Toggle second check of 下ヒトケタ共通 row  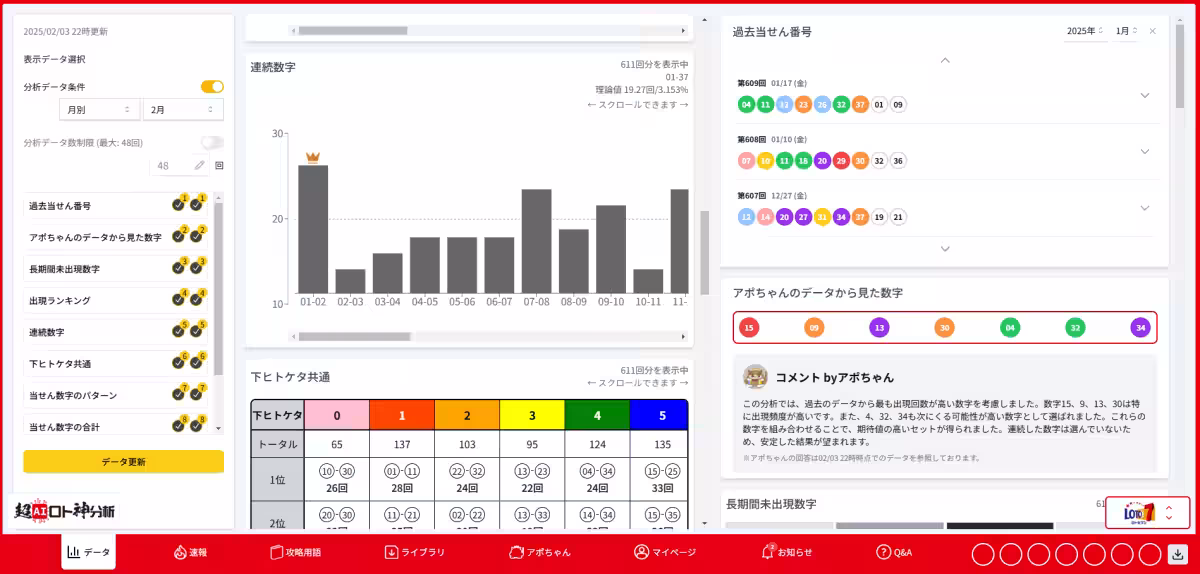pyautogui.click(x=196, y=362)
